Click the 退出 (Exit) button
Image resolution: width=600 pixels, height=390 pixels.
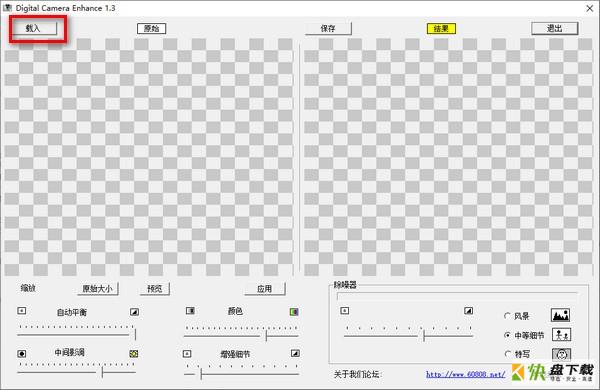click(x=554, y=28)
